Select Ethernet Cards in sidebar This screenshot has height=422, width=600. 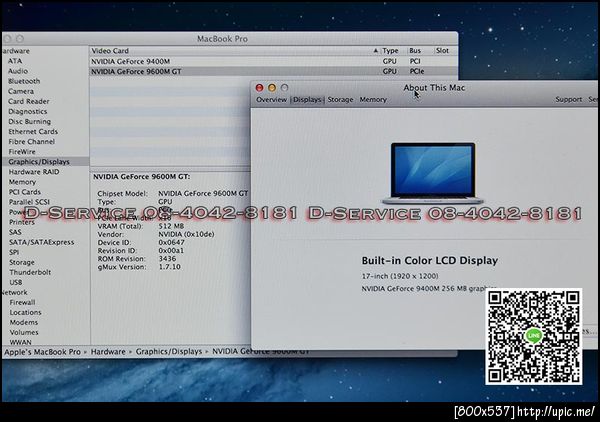[33, 131]
